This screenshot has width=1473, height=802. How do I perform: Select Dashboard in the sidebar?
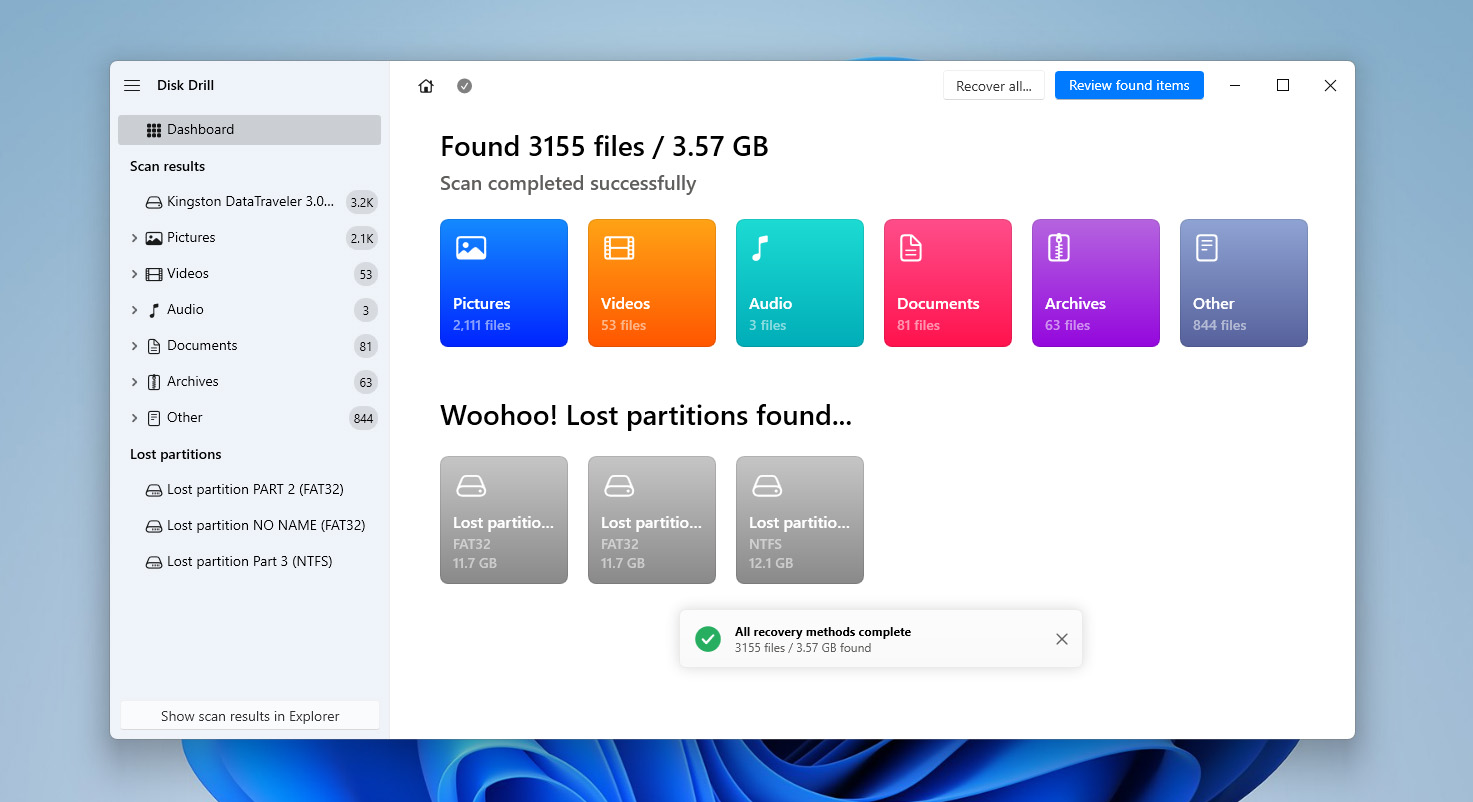click(249, 130)
